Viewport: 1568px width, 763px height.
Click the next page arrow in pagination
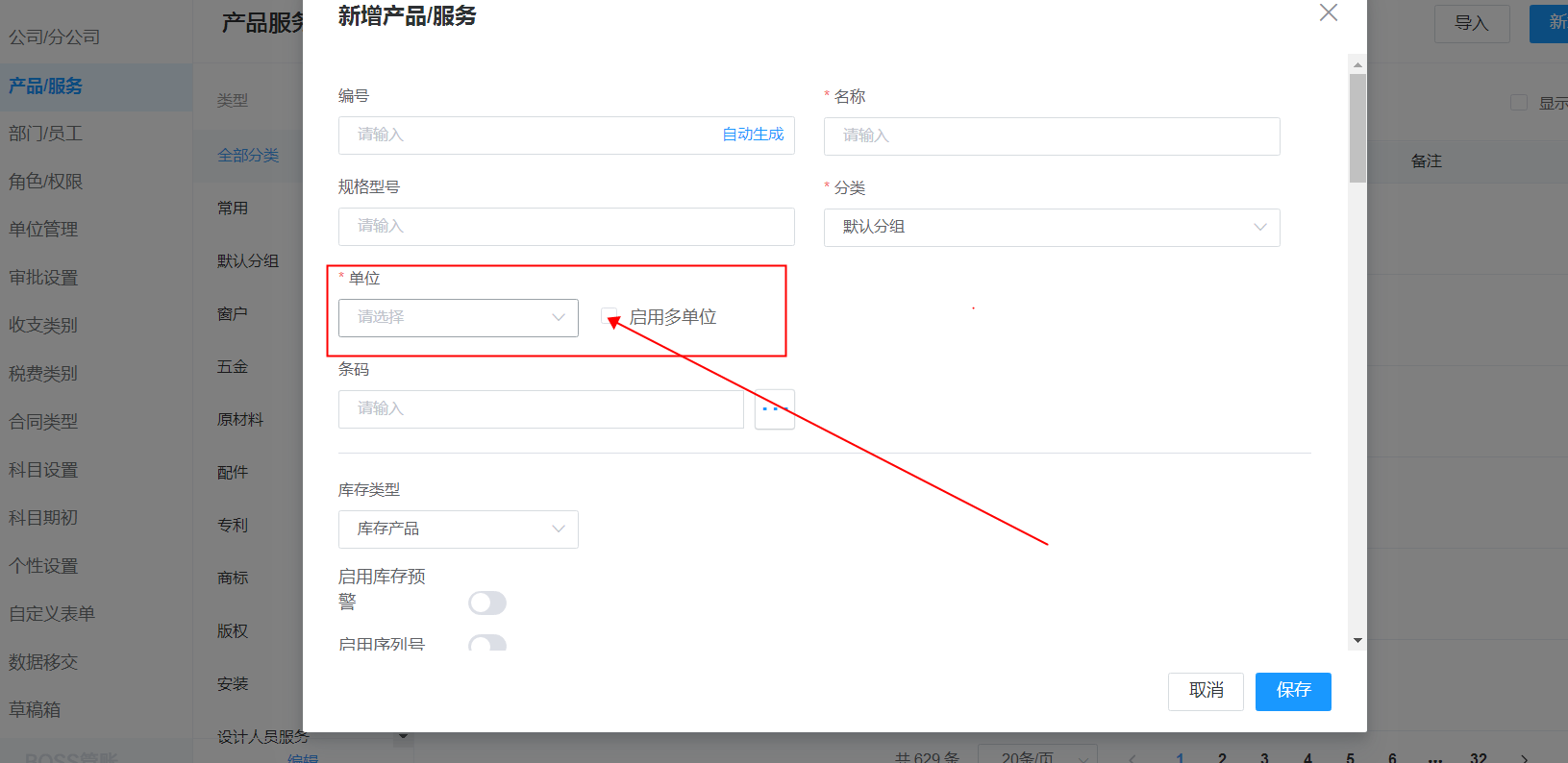click(1524, 757)
